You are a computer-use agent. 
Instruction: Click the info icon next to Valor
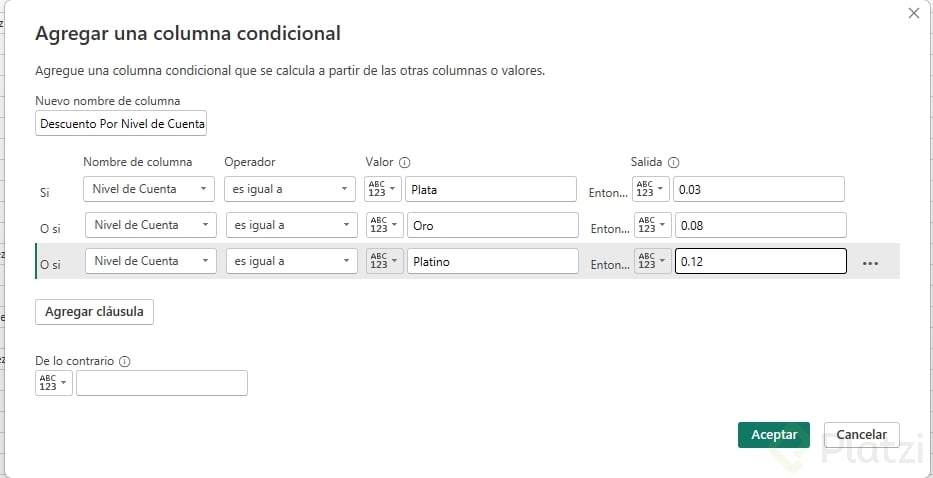point(405,162)
